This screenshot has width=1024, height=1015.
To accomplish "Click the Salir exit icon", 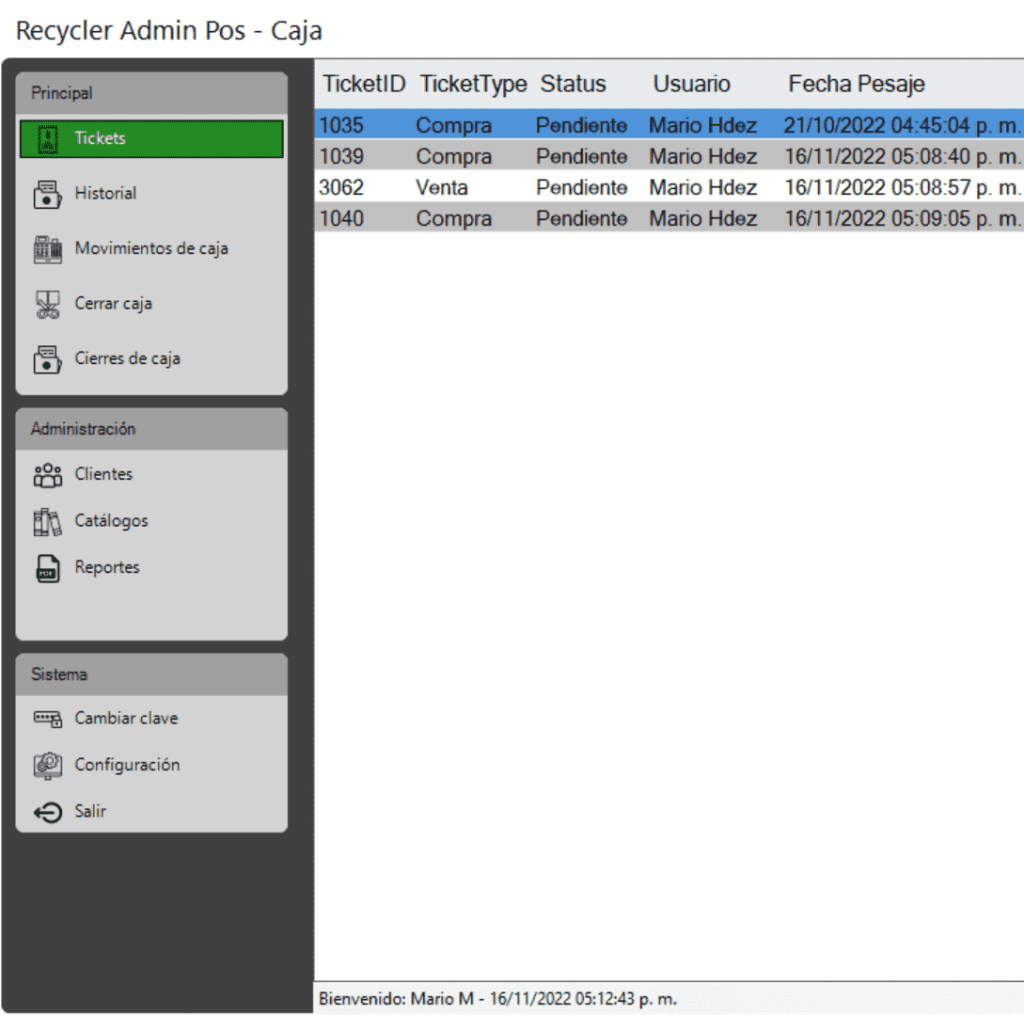I will [47, 812].
